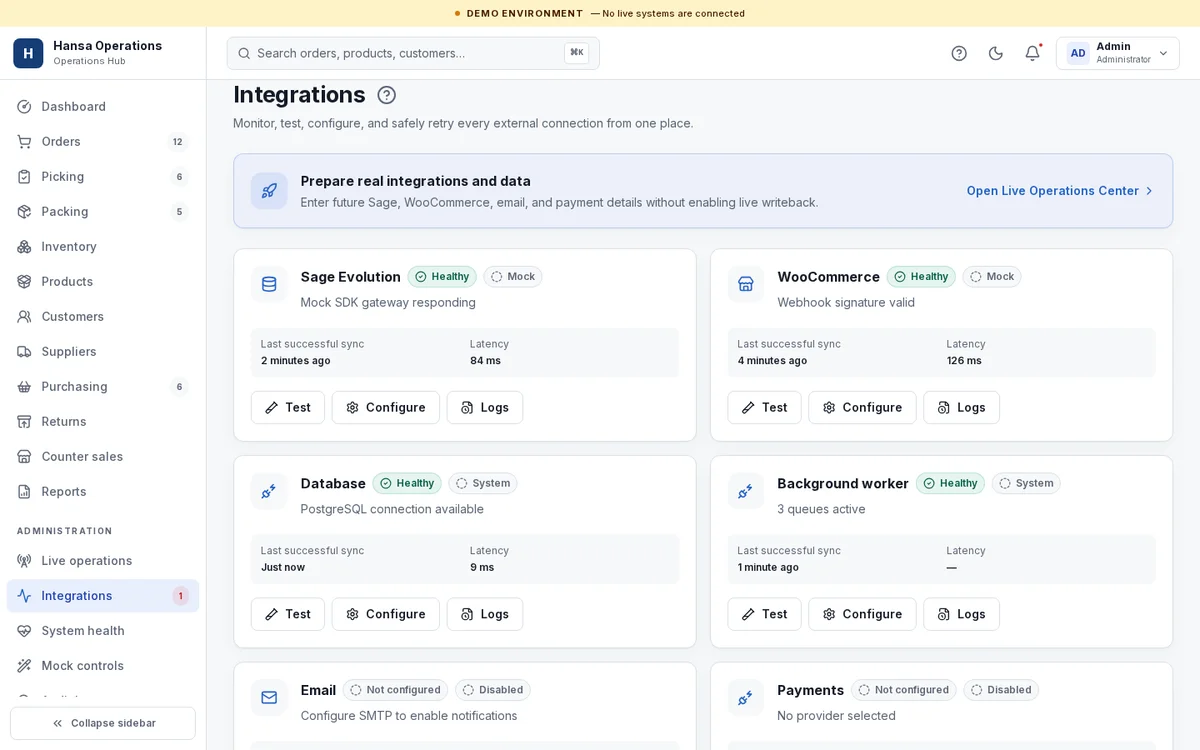Click the search orders input field

(413, 53)
